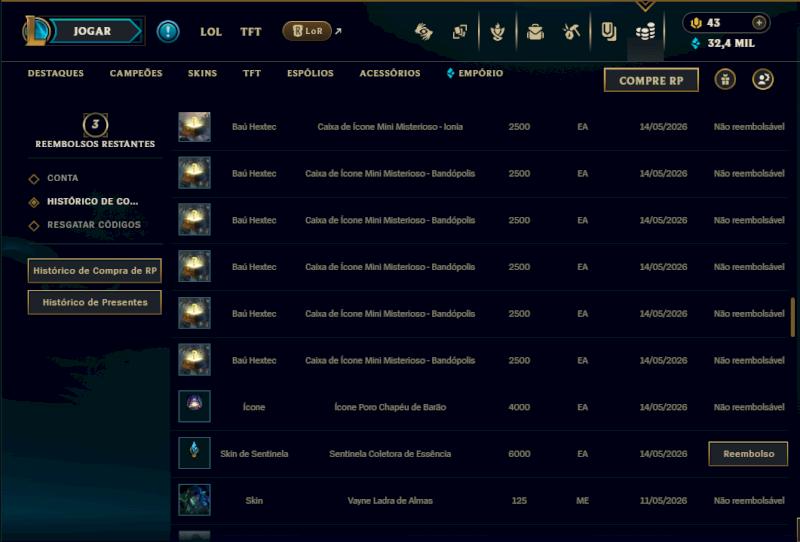Click the 125 price in Vayne row
800x542 pixels.
(519, 501)
